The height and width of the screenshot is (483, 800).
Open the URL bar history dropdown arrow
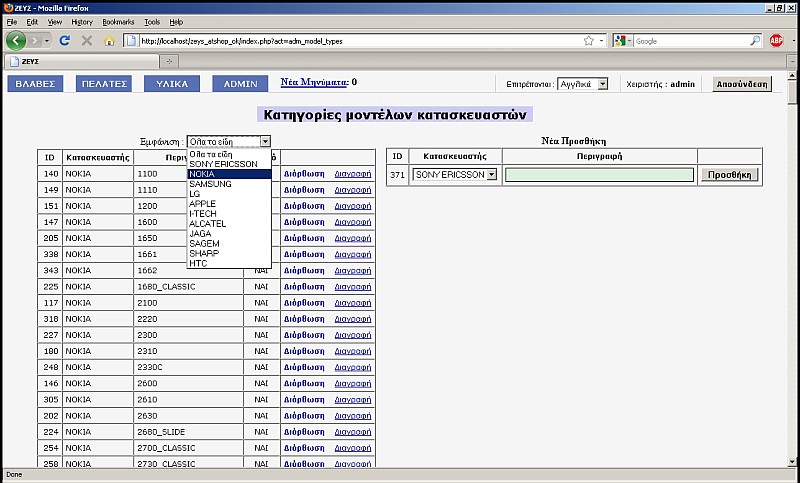[x=602, y=41]
